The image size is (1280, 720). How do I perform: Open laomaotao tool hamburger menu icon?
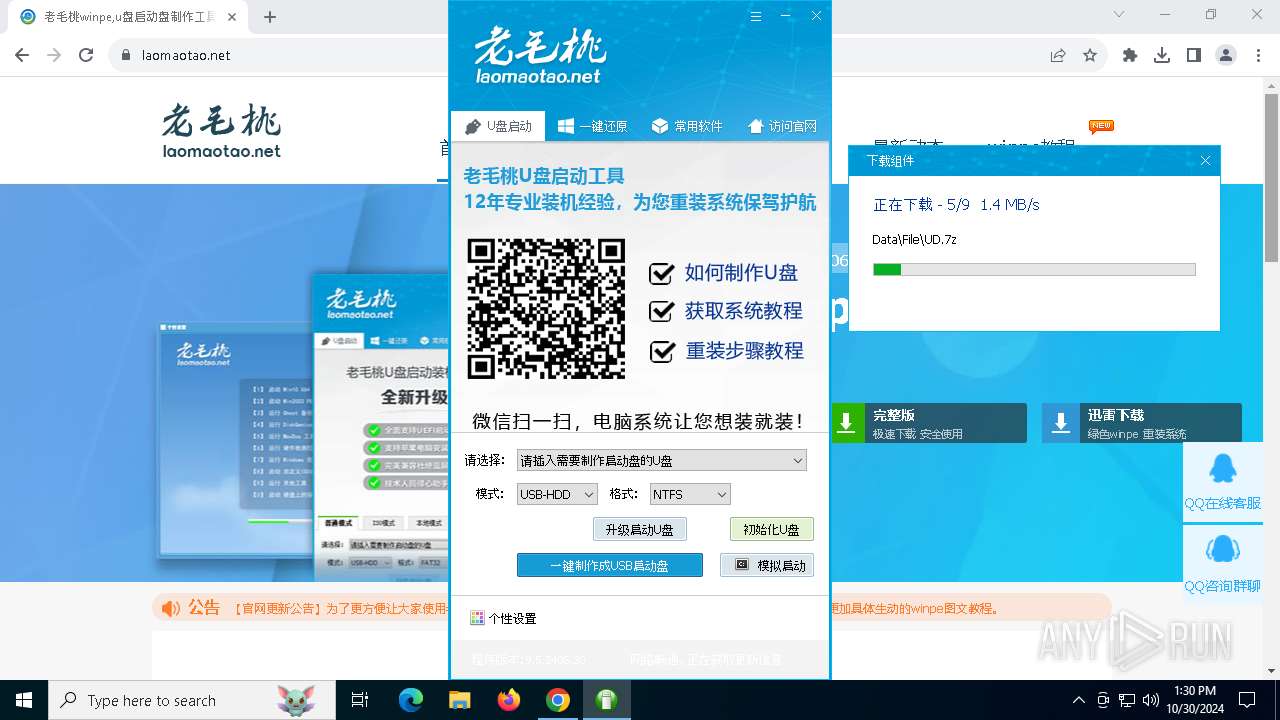click(x=756, y=16)
